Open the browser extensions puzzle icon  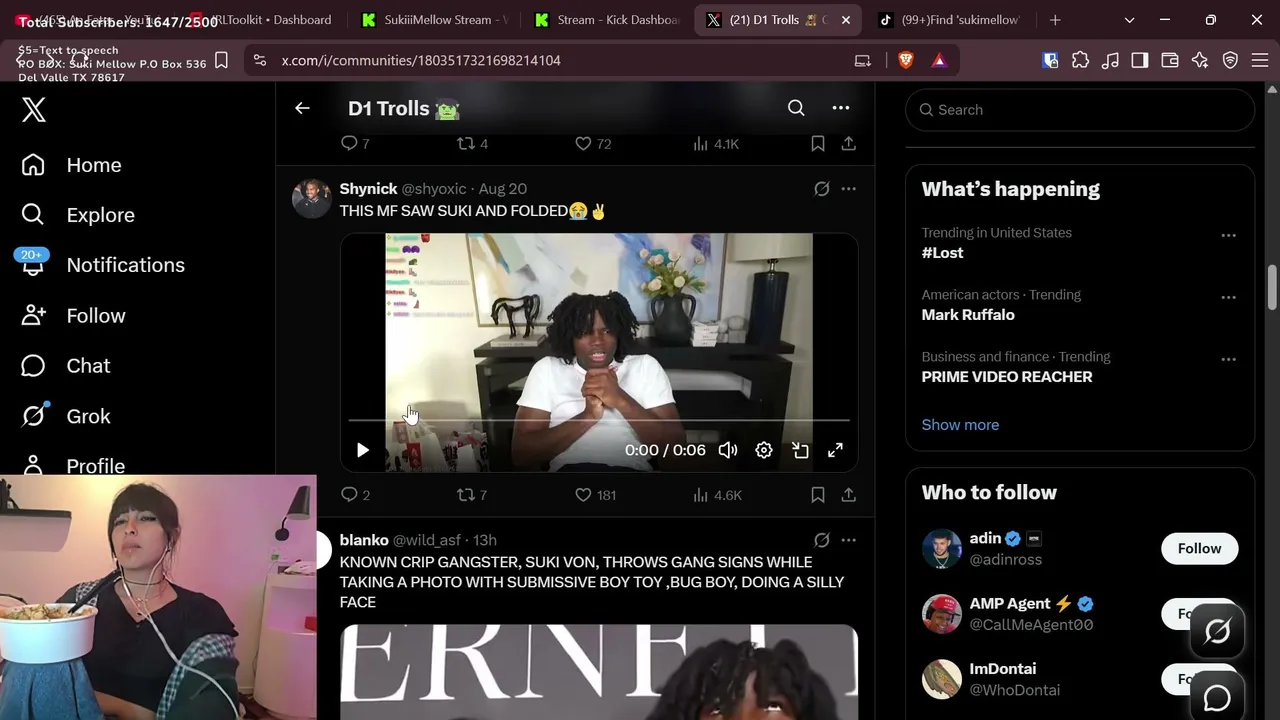pos(1080,61)
